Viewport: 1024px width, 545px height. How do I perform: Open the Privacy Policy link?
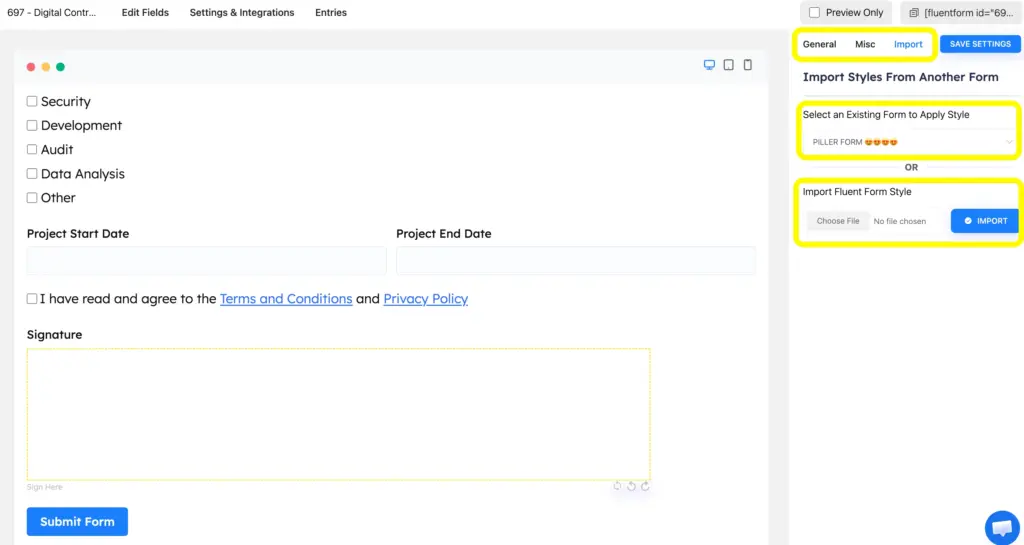(x=426, y=299)
